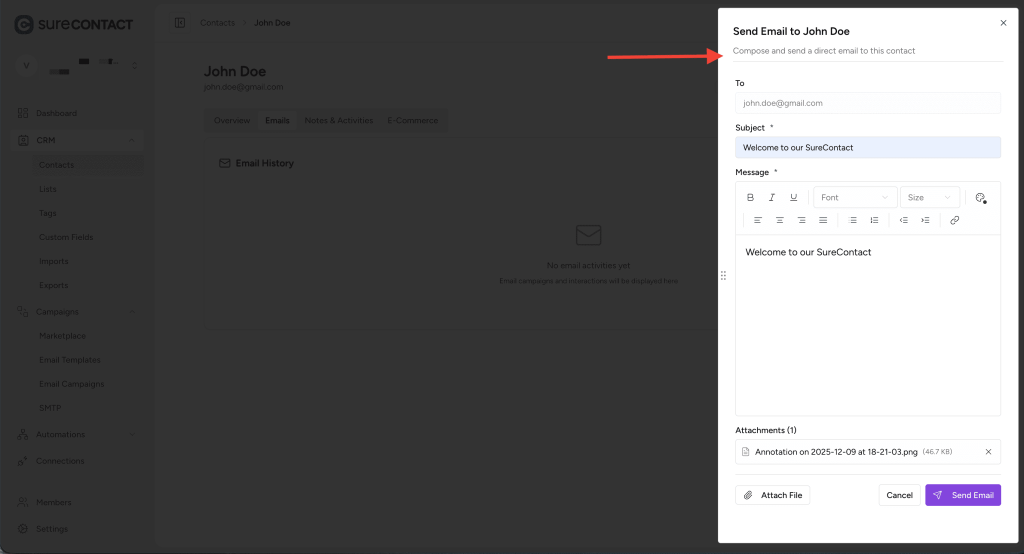The width and height of the screenshot is (1024, 554).
Task: Cancel the email composition
Action: click(x=899, y=495)
